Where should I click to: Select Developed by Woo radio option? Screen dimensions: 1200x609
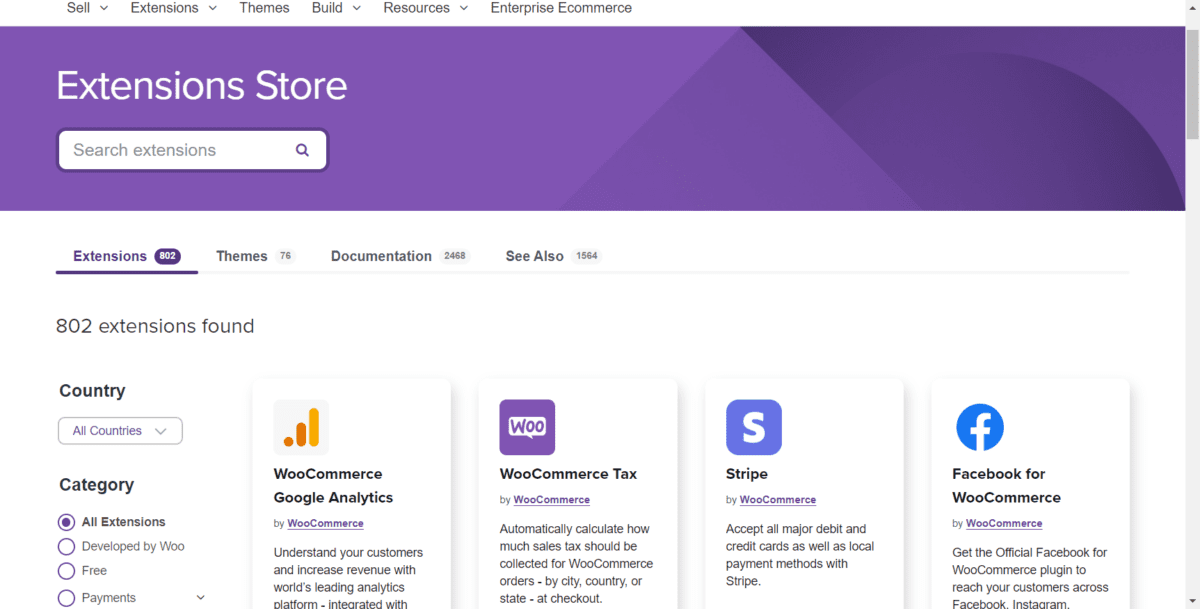(x=67, y=546)
